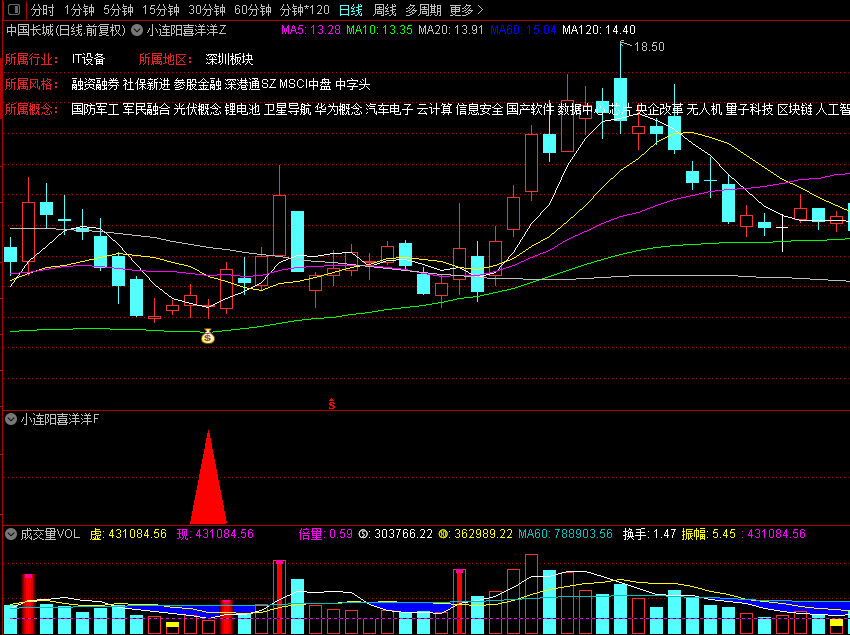Expand the 小连阳喜洋洋F indicator dropdown
850x635 pixels.
coord(11,419)
